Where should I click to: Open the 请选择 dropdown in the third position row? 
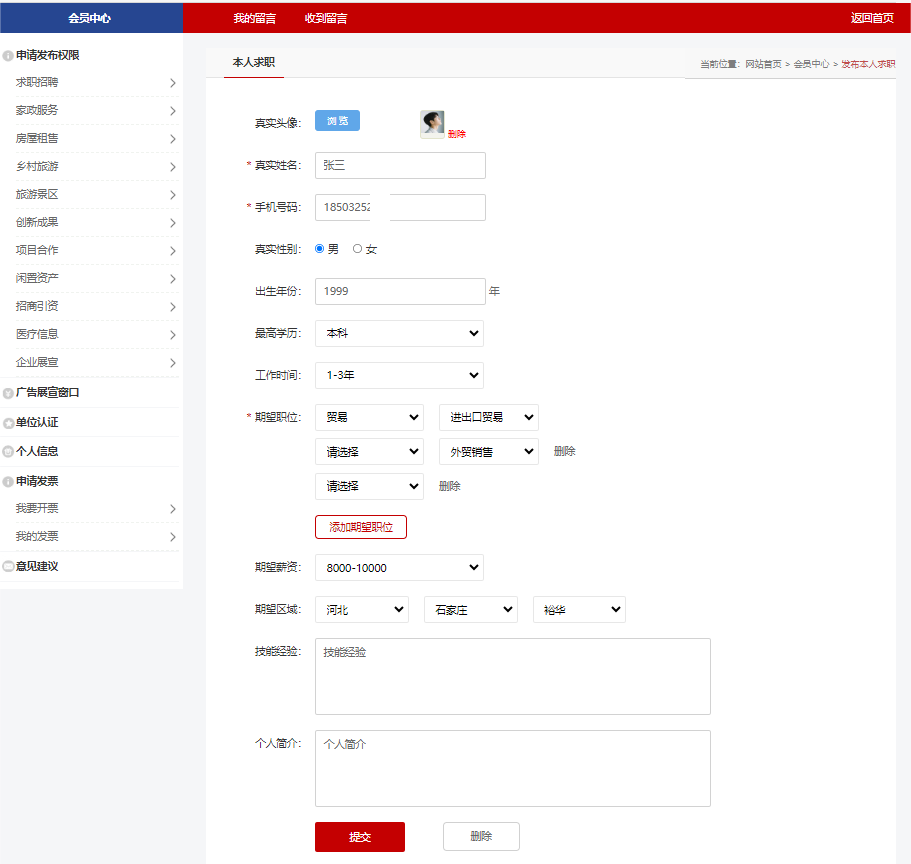(x=369, y=486)
